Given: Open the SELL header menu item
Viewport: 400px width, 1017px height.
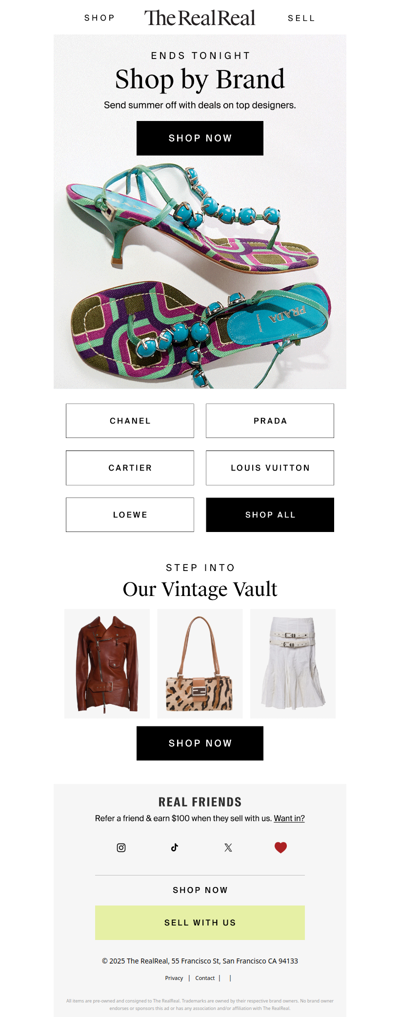Looking at the screenshot, I should pos(301,18).
